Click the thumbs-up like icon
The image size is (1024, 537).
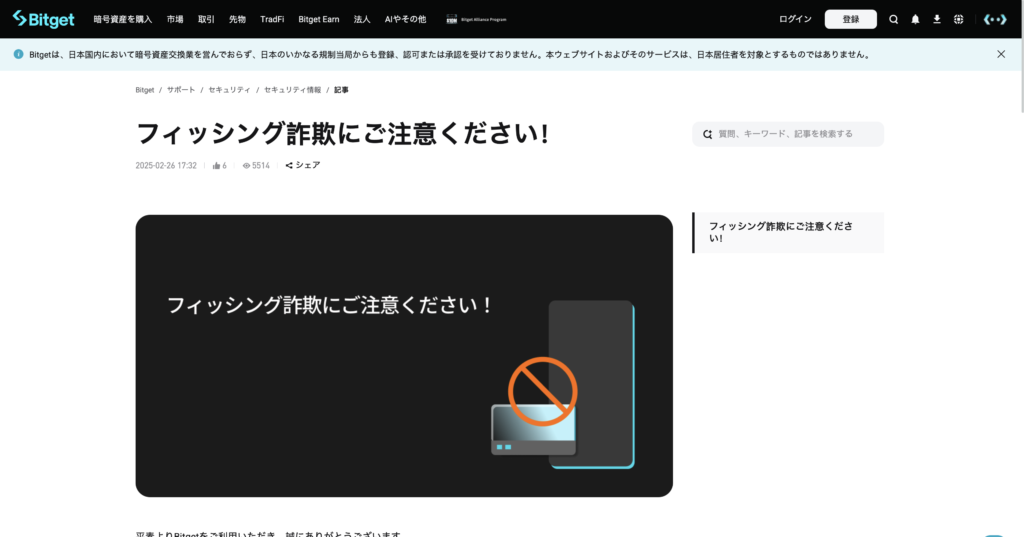point(216,166)
